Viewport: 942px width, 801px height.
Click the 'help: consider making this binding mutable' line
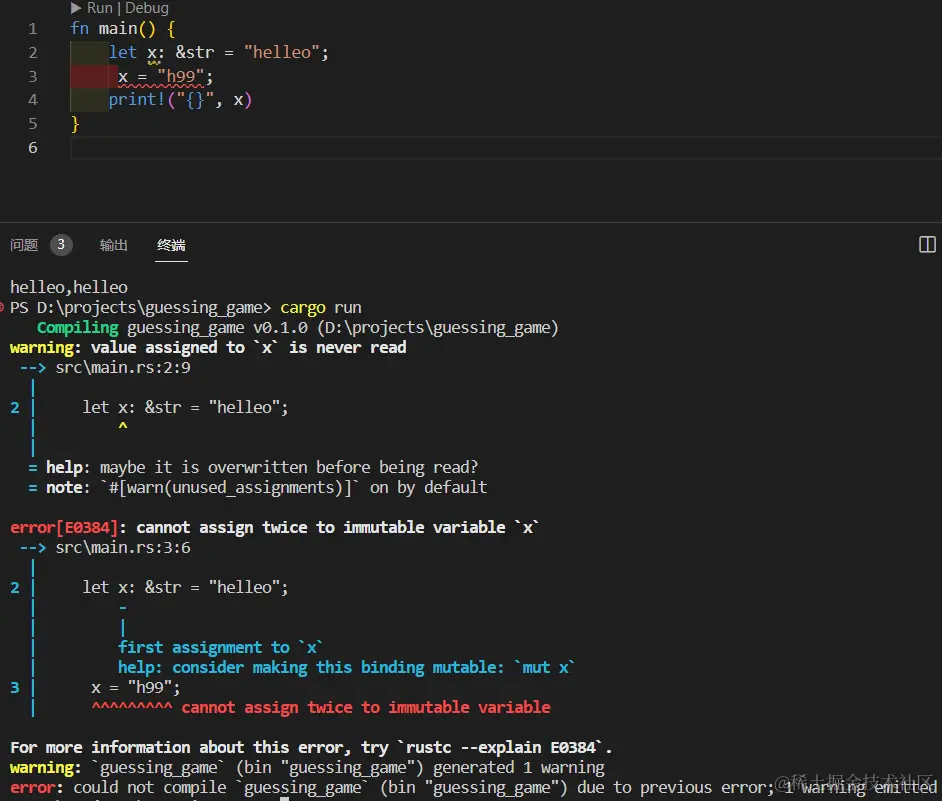tap(346, 668)
